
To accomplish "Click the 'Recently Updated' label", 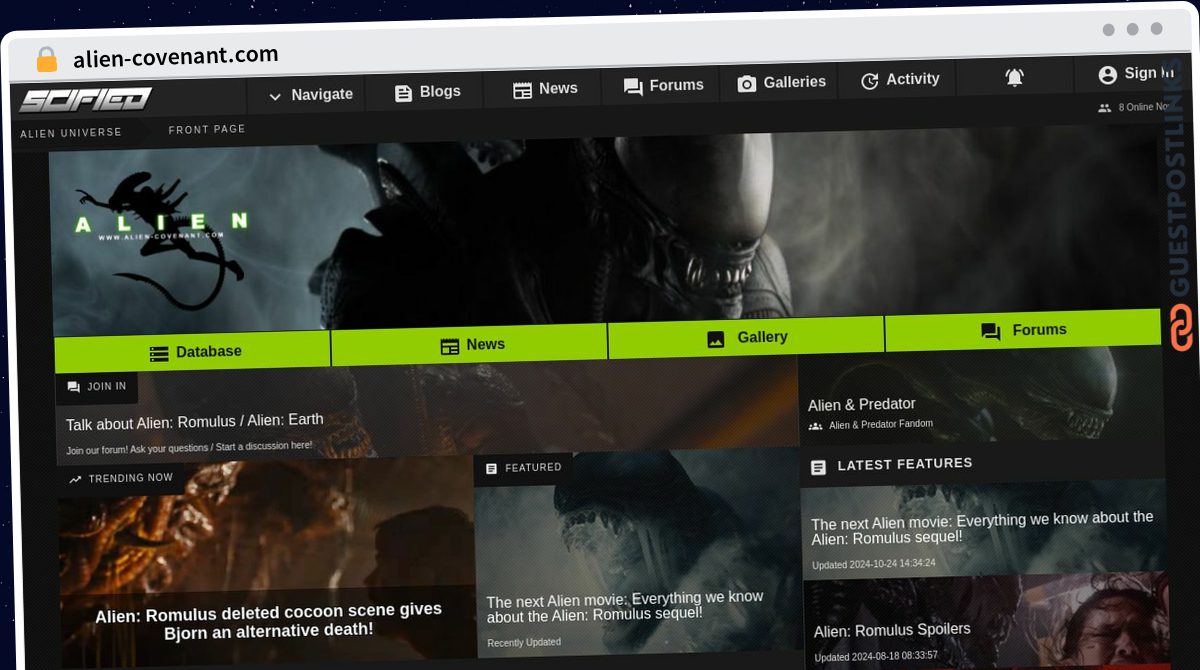I will (524, 642).
